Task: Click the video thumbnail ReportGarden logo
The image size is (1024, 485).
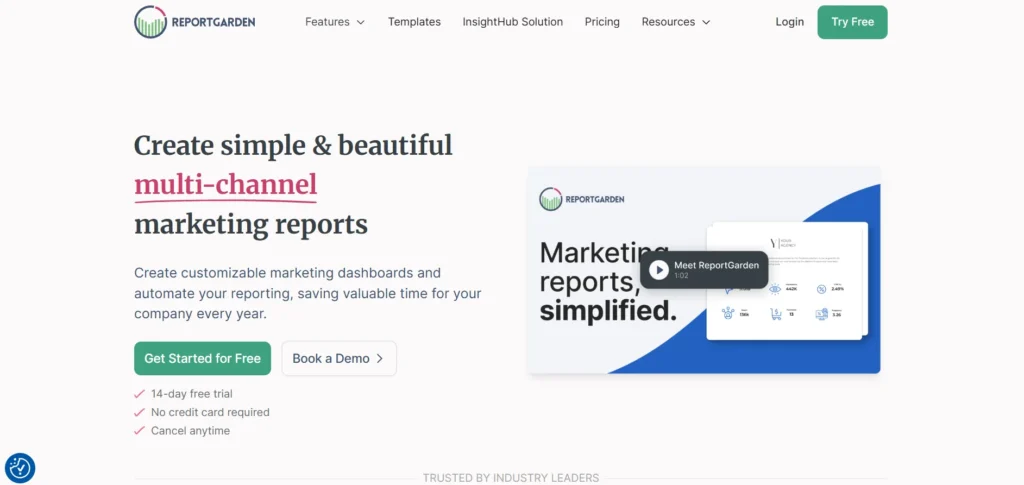Action: point(581,199)
